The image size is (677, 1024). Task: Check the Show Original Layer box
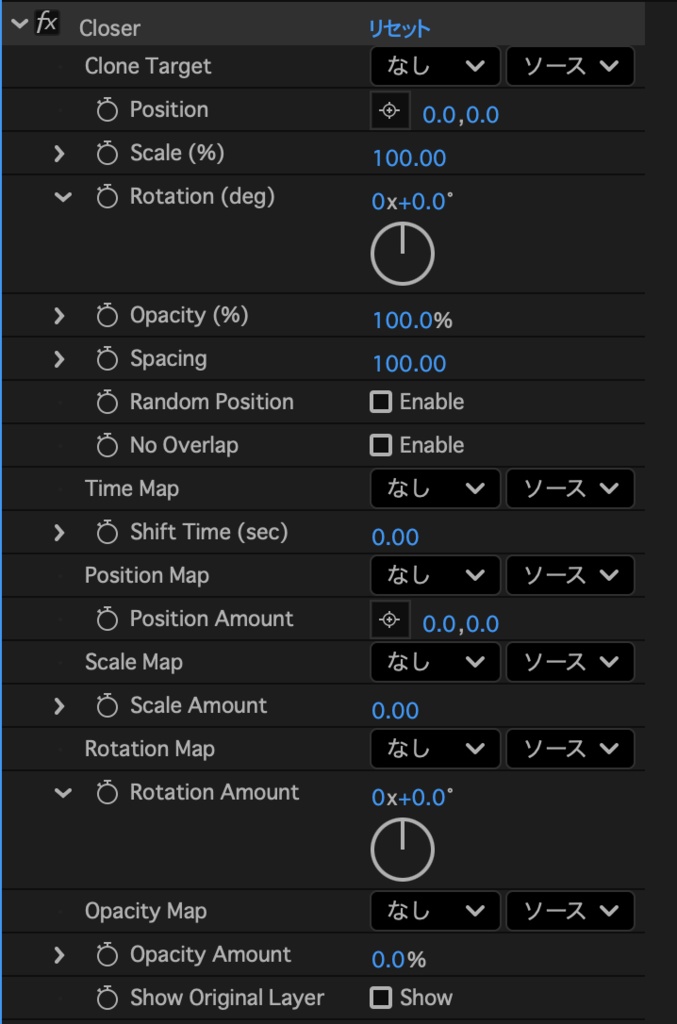[x=381, y=998]
